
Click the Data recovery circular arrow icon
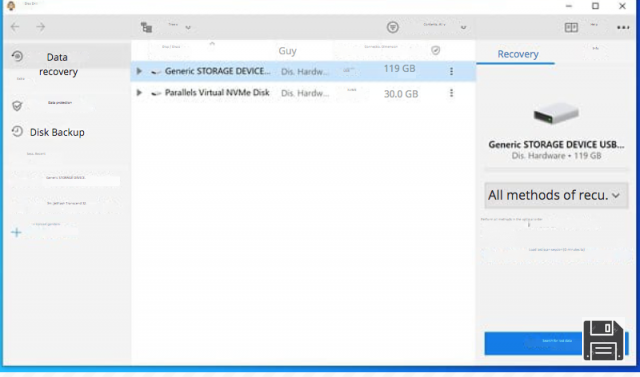click(x=17, y=56)
